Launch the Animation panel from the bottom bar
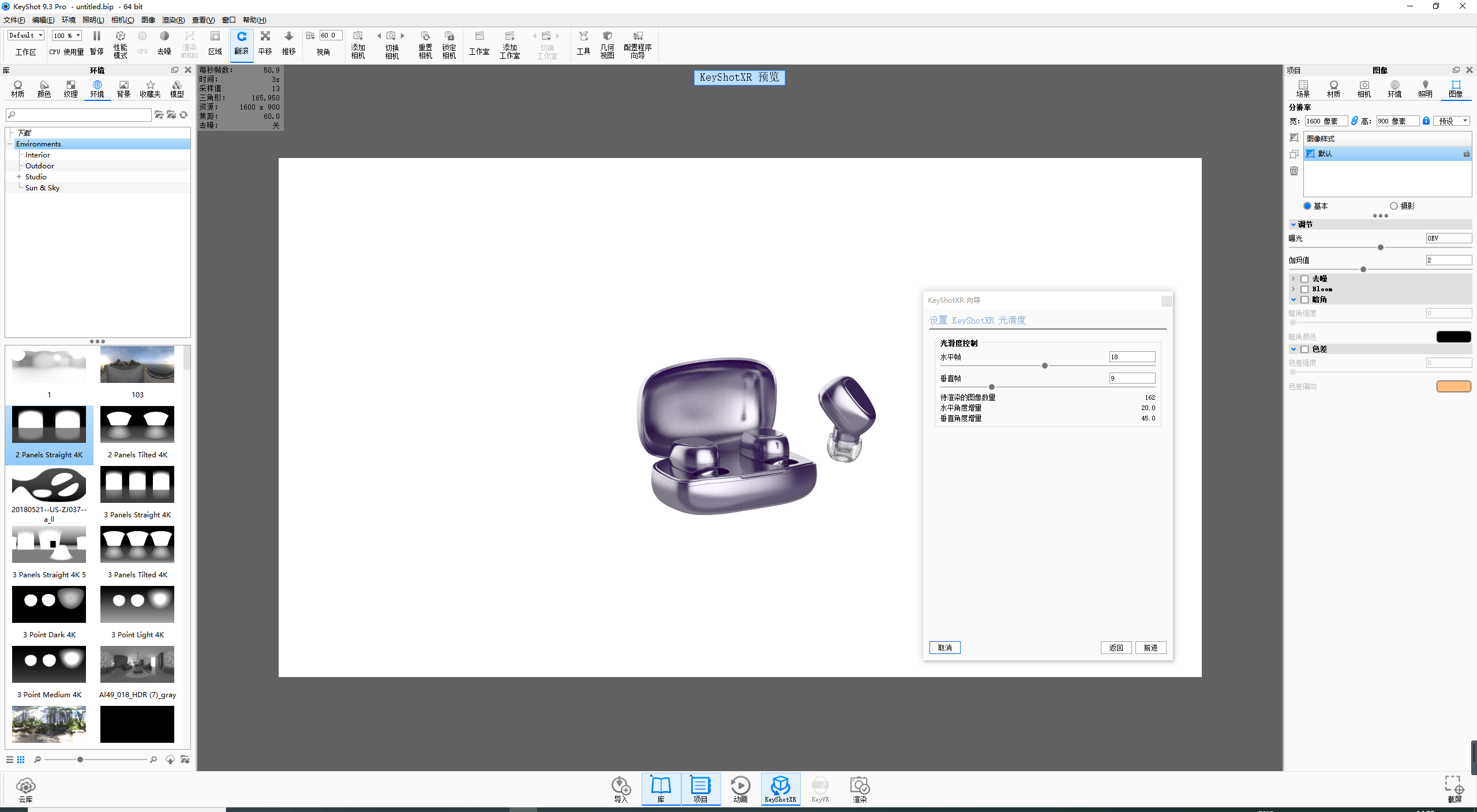 tap(740, 789)
